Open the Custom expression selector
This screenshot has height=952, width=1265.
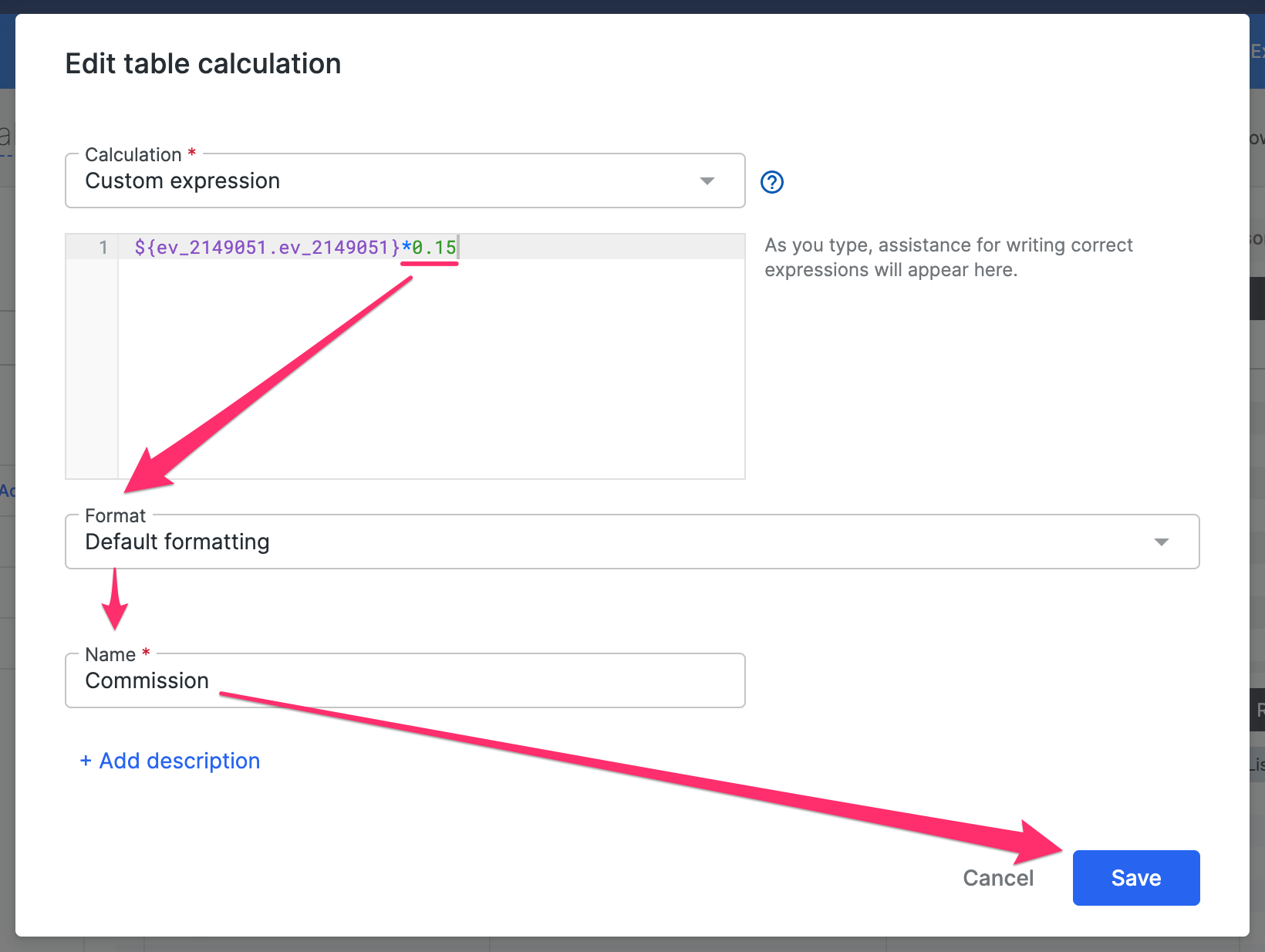click(x=404, y=181)
